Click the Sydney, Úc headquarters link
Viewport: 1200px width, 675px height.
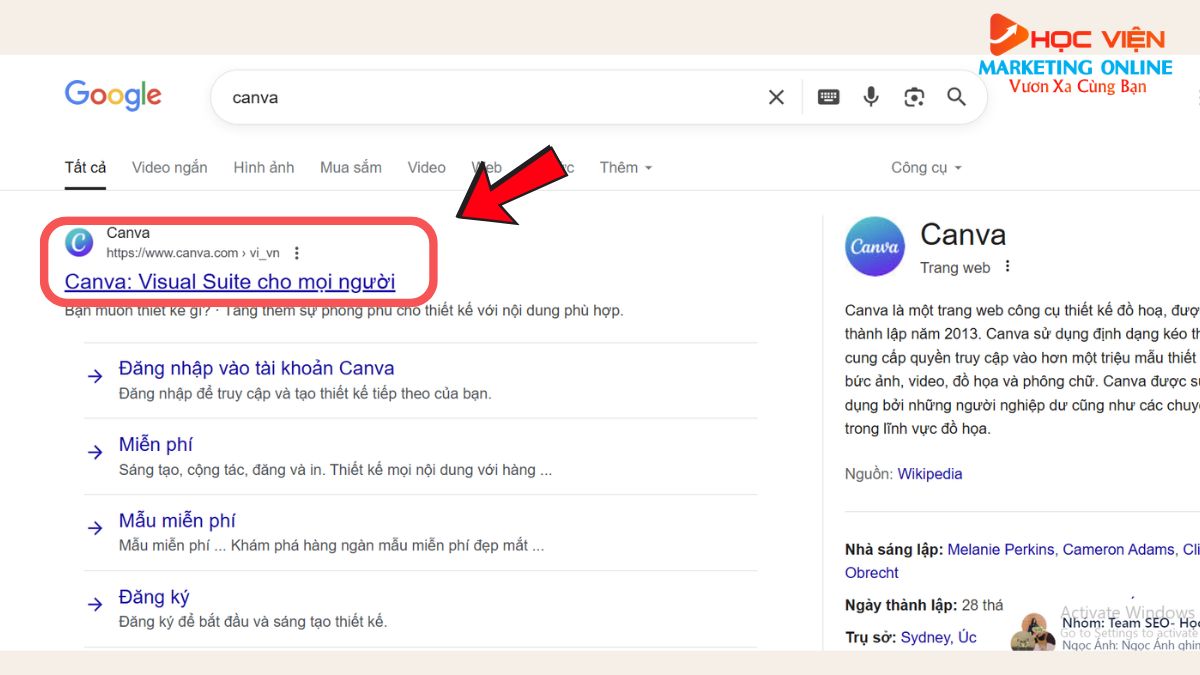939,637
